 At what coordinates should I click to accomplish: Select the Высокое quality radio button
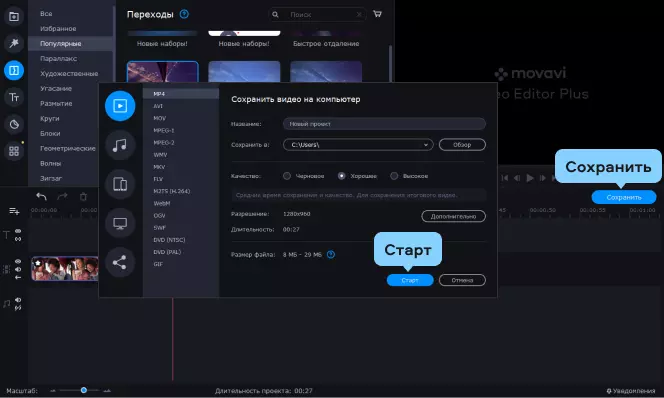(394, 176)
